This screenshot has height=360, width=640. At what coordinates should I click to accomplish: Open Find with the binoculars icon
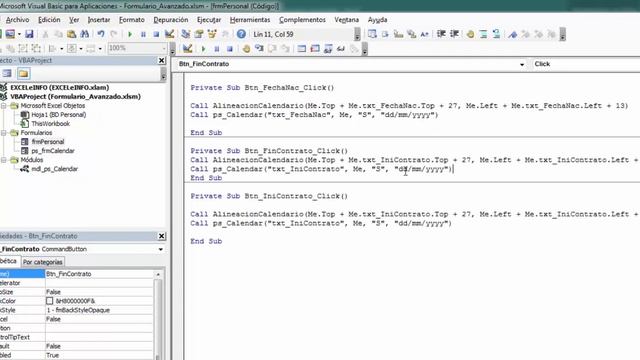[84, 34]
